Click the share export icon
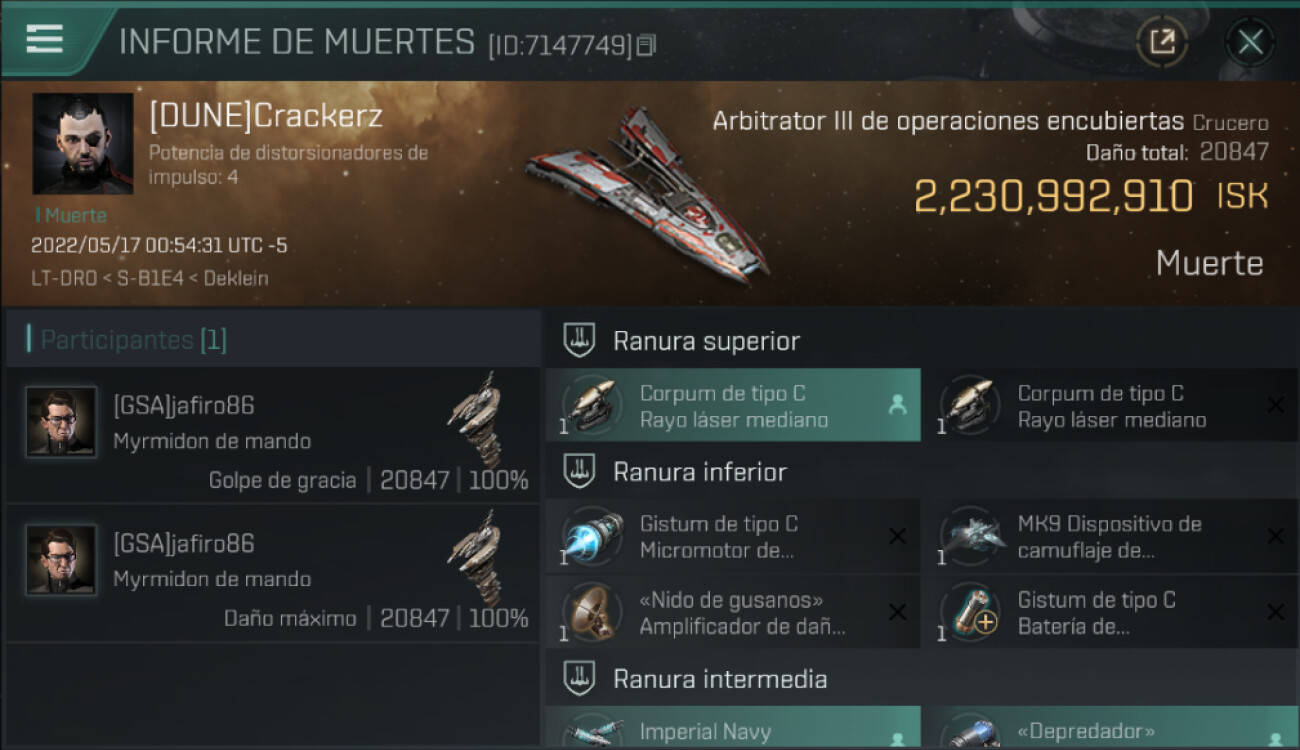The width and height of the screenshot is (1300, 750). [1162, 42]
